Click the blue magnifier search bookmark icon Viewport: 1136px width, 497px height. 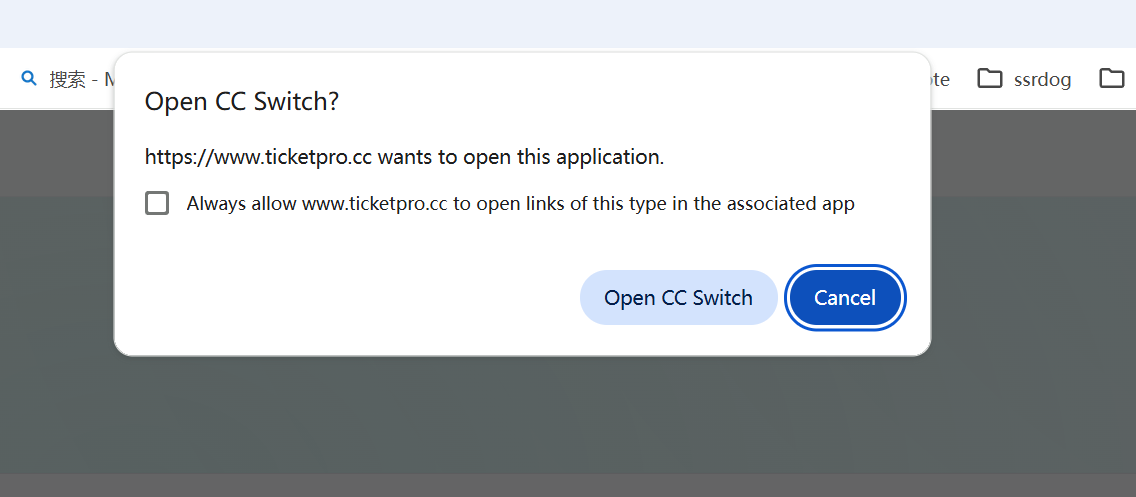(x=29, y=78)
